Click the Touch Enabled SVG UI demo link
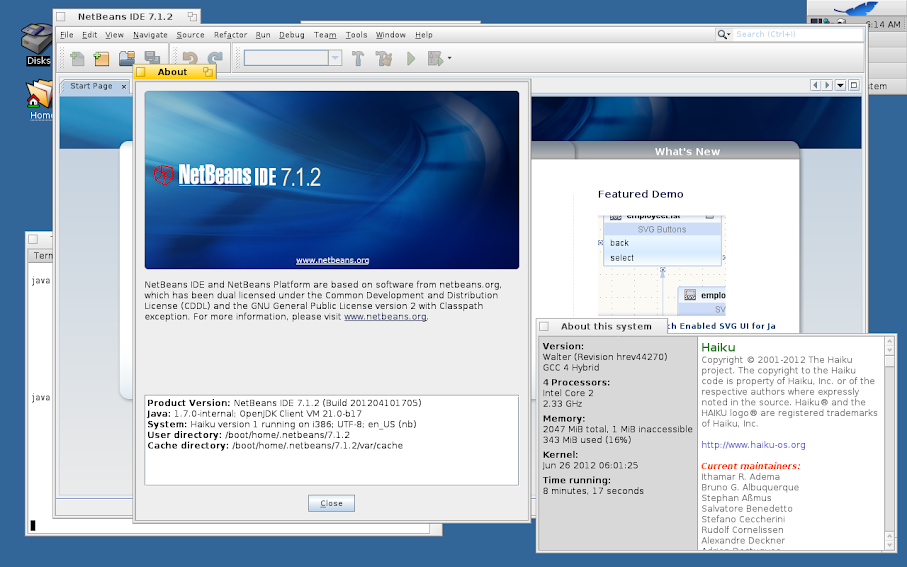907x567 pixels. (721, 326)
